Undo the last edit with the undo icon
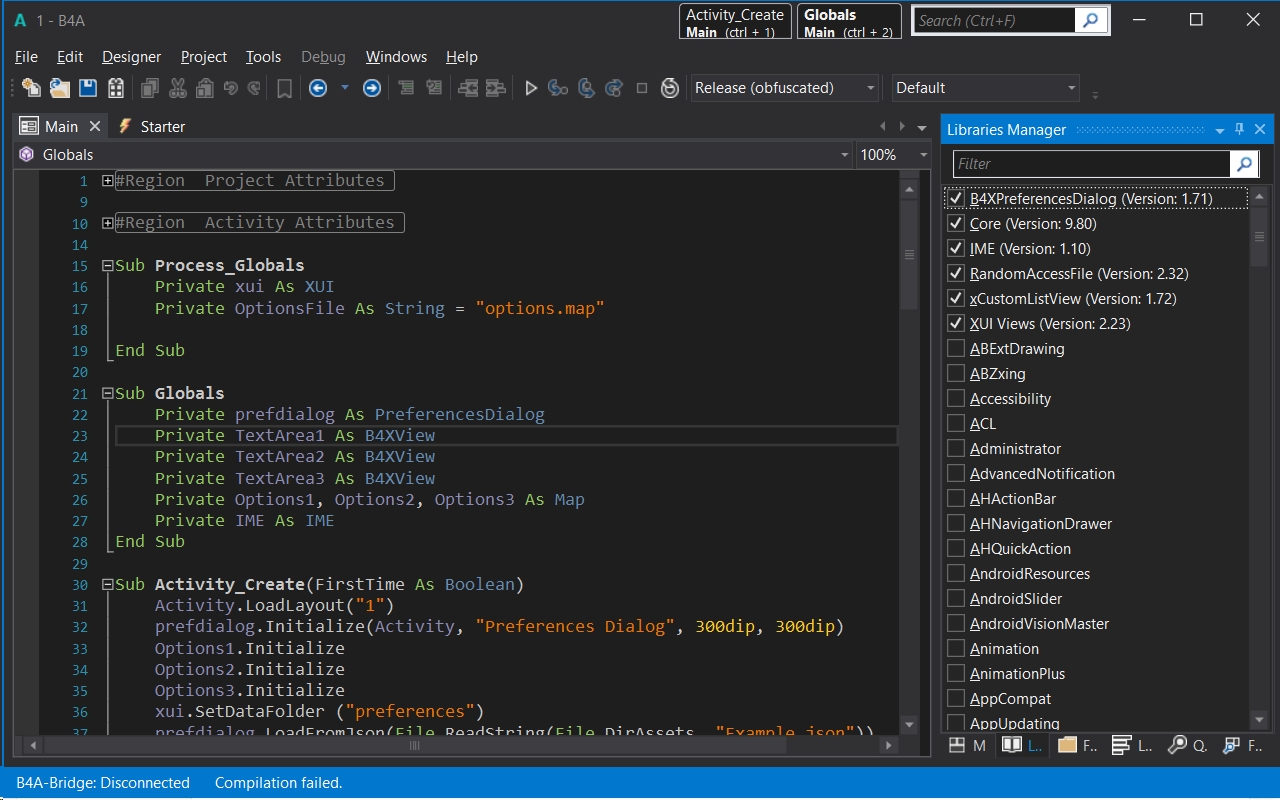This screenshot has height=800, width=1280. pos(229,88)
